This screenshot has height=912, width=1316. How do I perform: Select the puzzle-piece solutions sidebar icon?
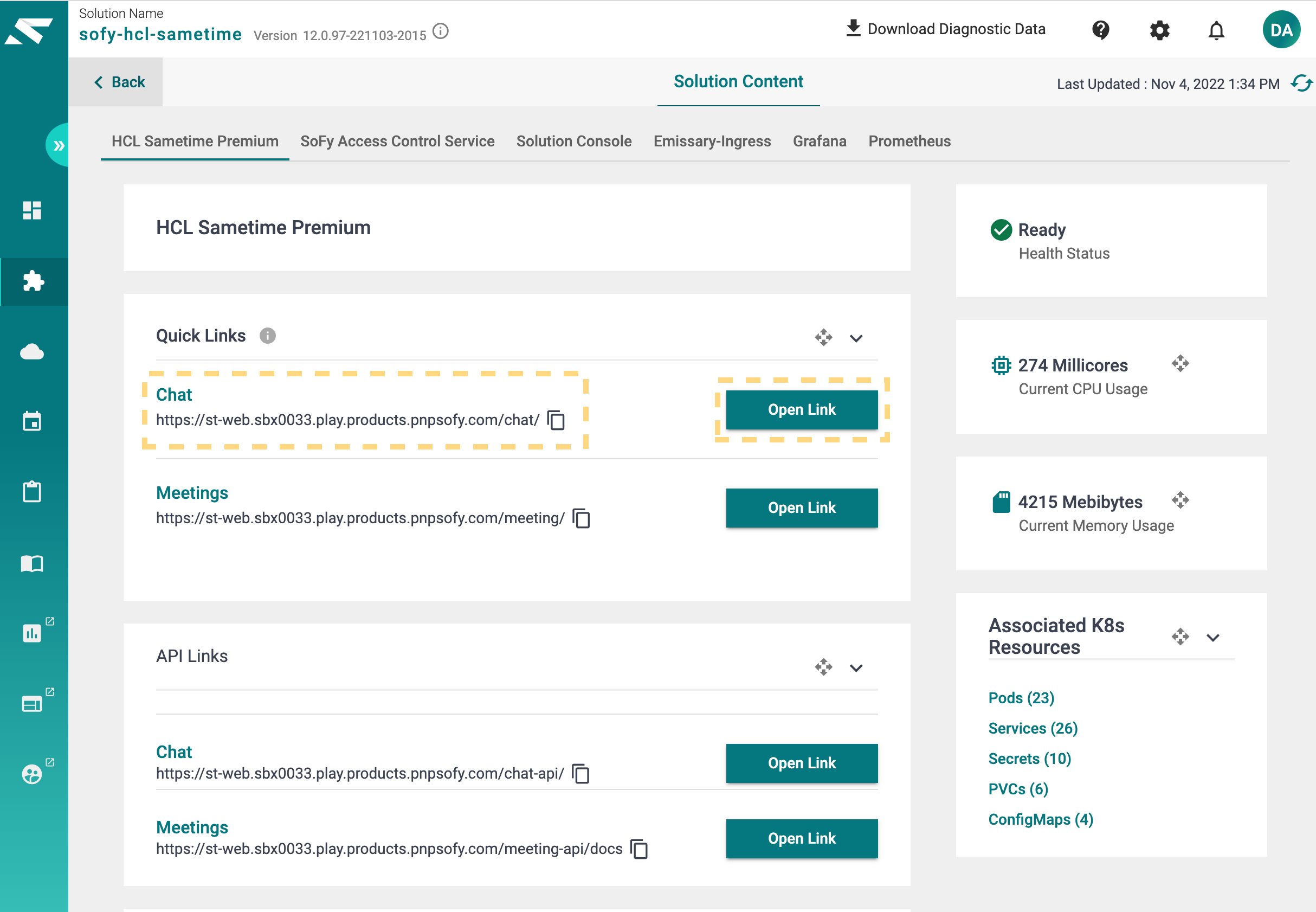click(x=33, y=281)
